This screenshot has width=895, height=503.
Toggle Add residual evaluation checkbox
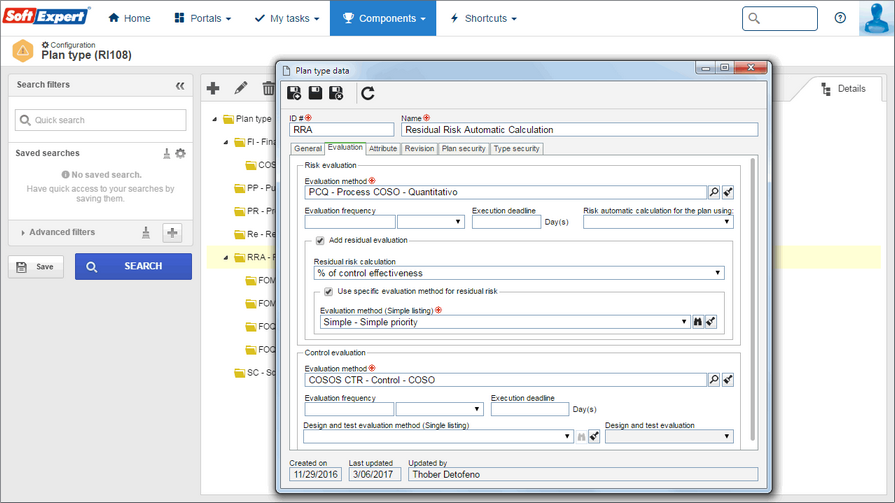(x=320, y=240)
